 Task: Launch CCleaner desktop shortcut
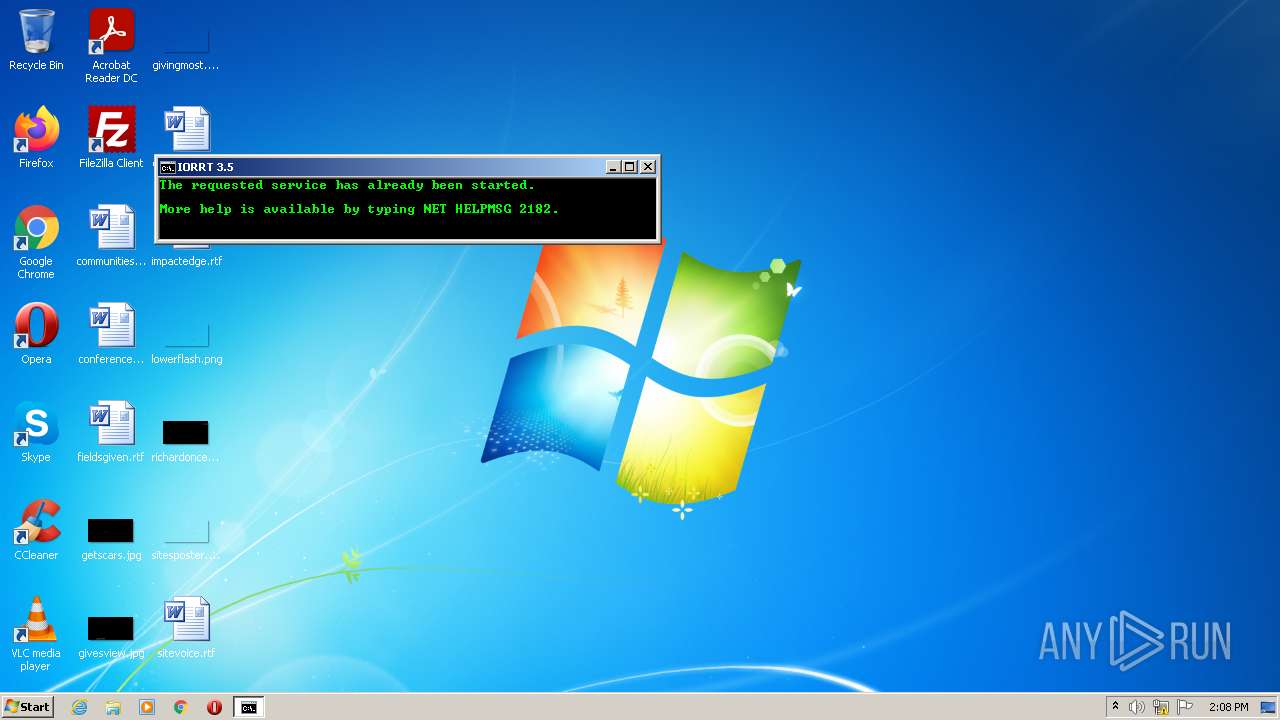tap(36, 530)
